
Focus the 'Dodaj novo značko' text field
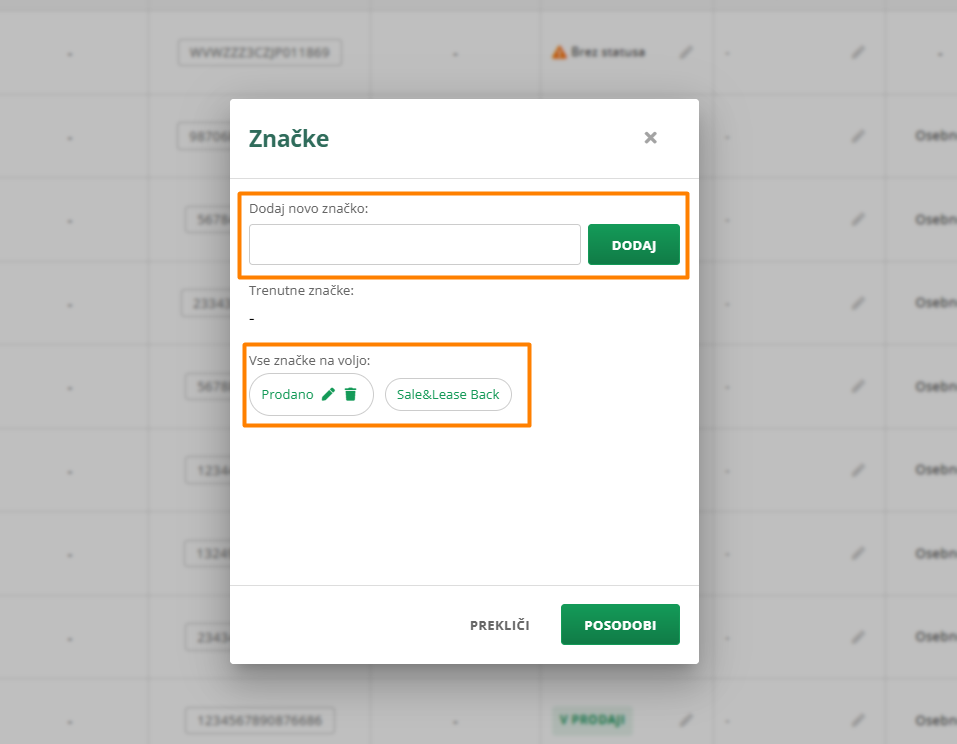(414, 244)
